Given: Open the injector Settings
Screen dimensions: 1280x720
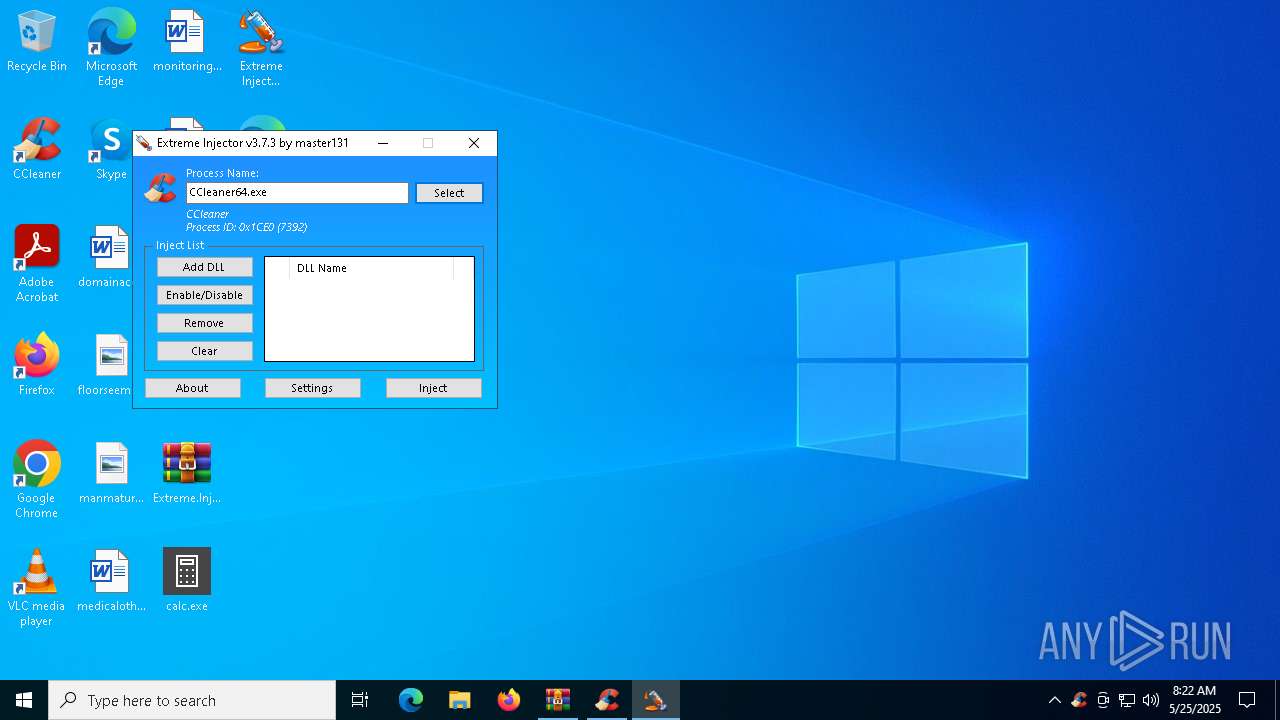Looking at the screenshot, I should click(312, 388).
